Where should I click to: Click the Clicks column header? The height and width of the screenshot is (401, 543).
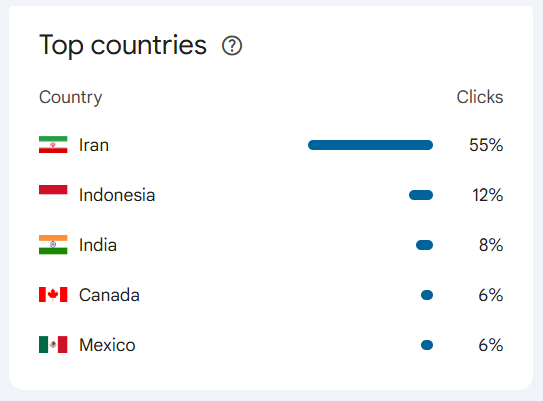tap(480, 97)
